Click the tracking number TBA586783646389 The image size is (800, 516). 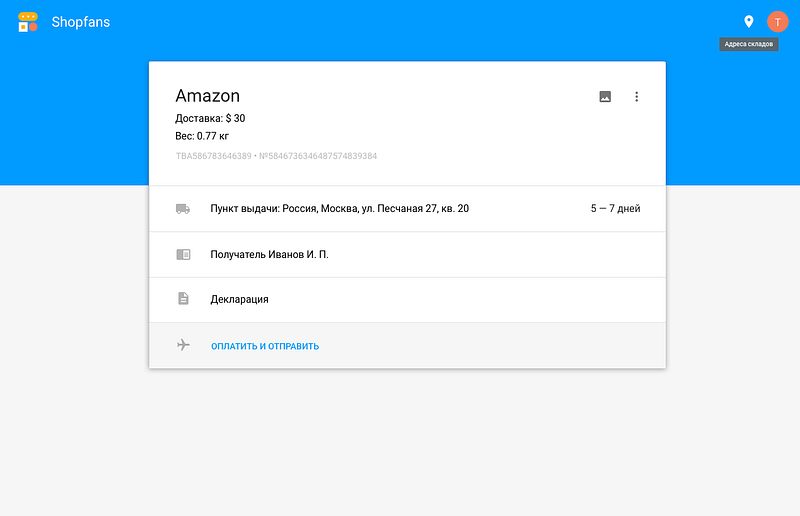pos(214,156)
